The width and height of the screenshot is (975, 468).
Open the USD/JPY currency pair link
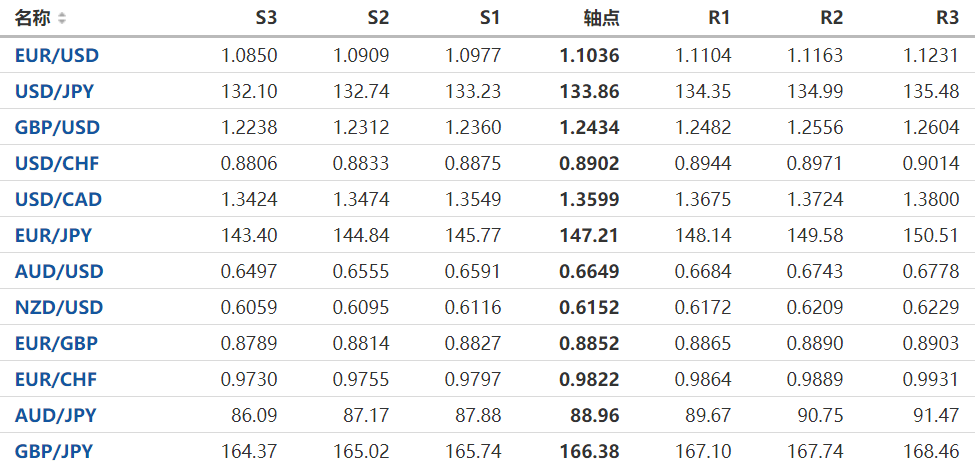(x=54, y=92)
